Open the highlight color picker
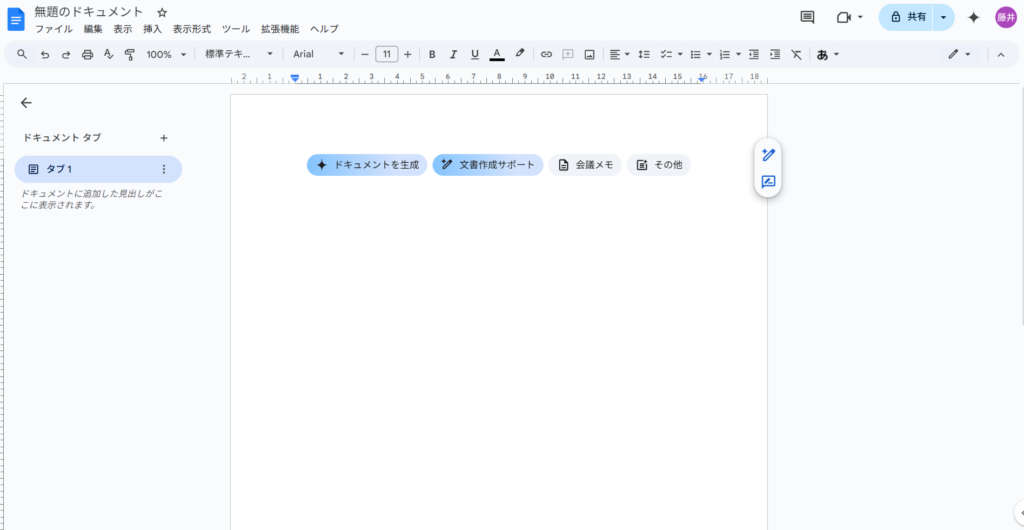Viewport: 1024px width, 530px height. (520, 54)
